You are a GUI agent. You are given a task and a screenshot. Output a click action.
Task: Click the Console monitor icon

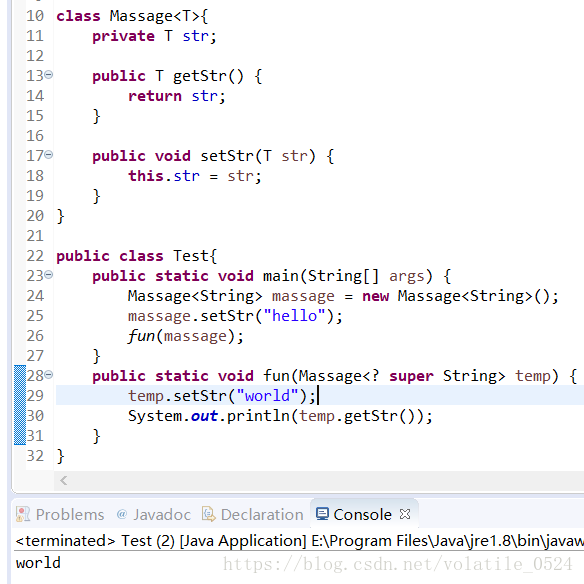click(x=322, y=514)
